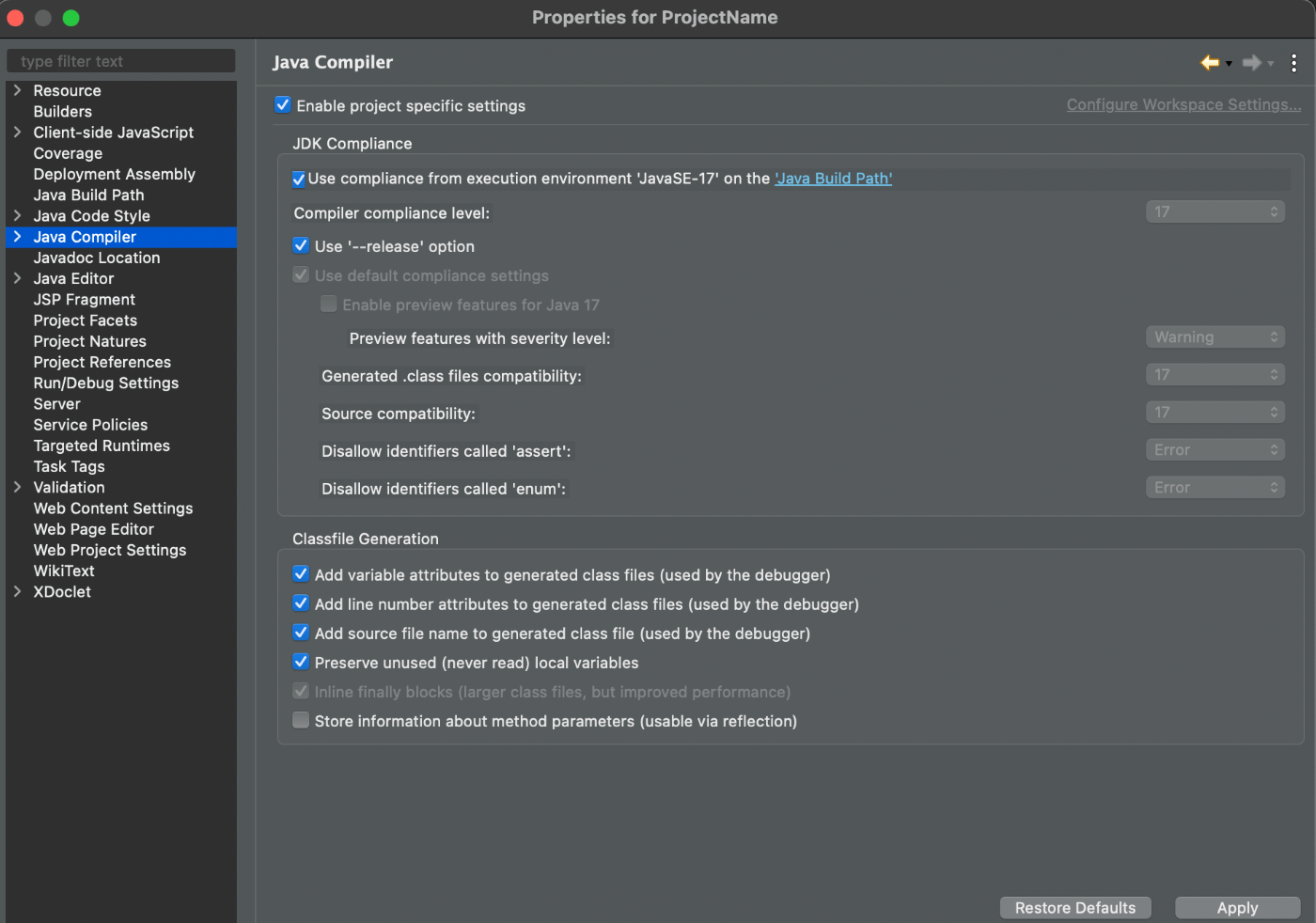1316x923 pixels.
Task: Expand the Resource tree node
Action: (17, 90)
